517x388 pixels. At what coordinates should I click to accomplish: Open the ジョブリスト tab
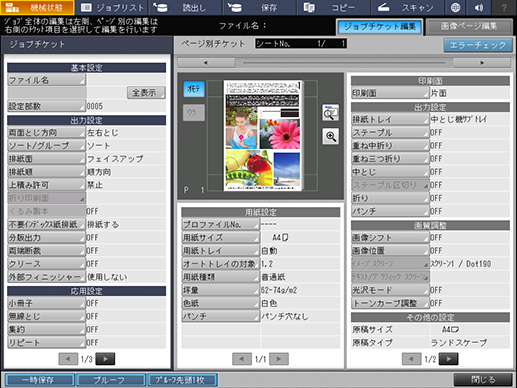click(x=112, y=7)
